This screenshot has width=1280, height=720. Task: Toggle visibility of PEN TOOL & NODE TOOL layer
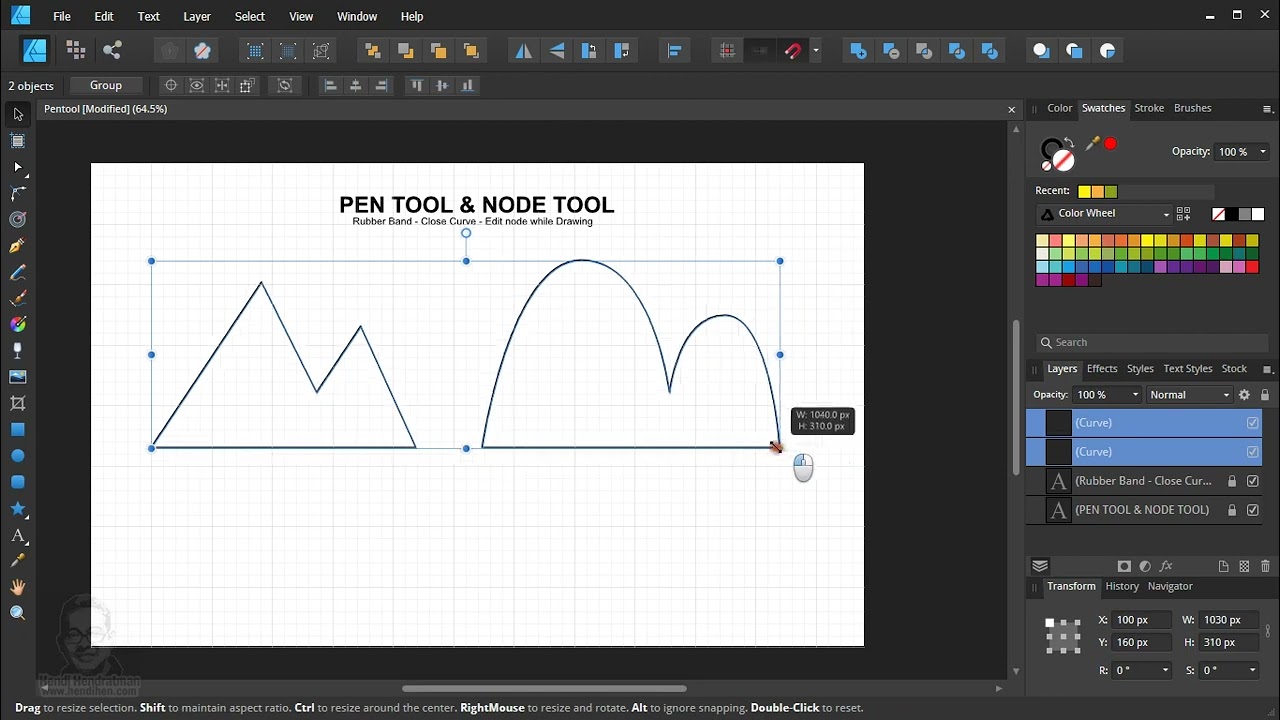pos(1252,510)
